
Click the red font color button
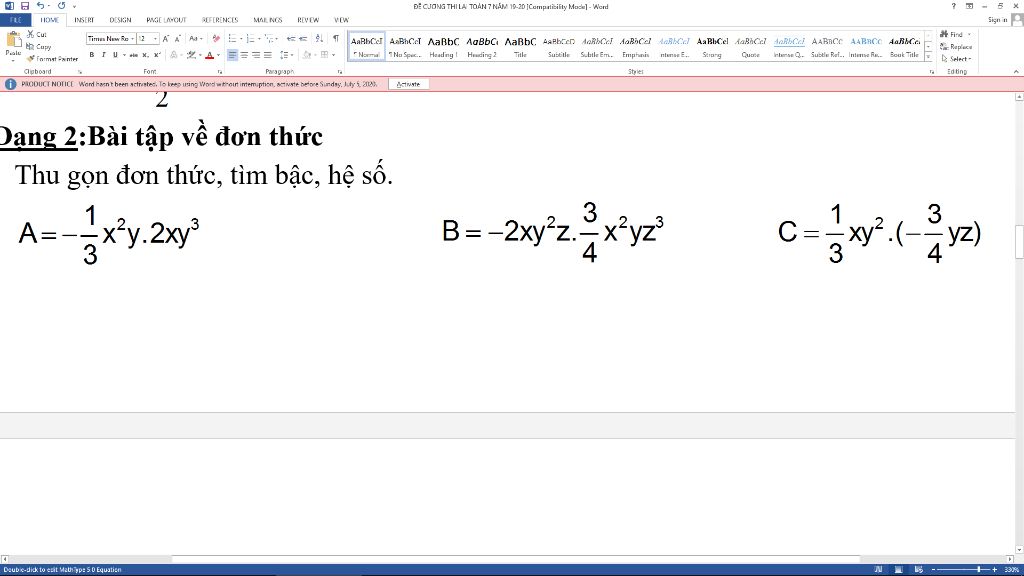[x=210, y=55]
